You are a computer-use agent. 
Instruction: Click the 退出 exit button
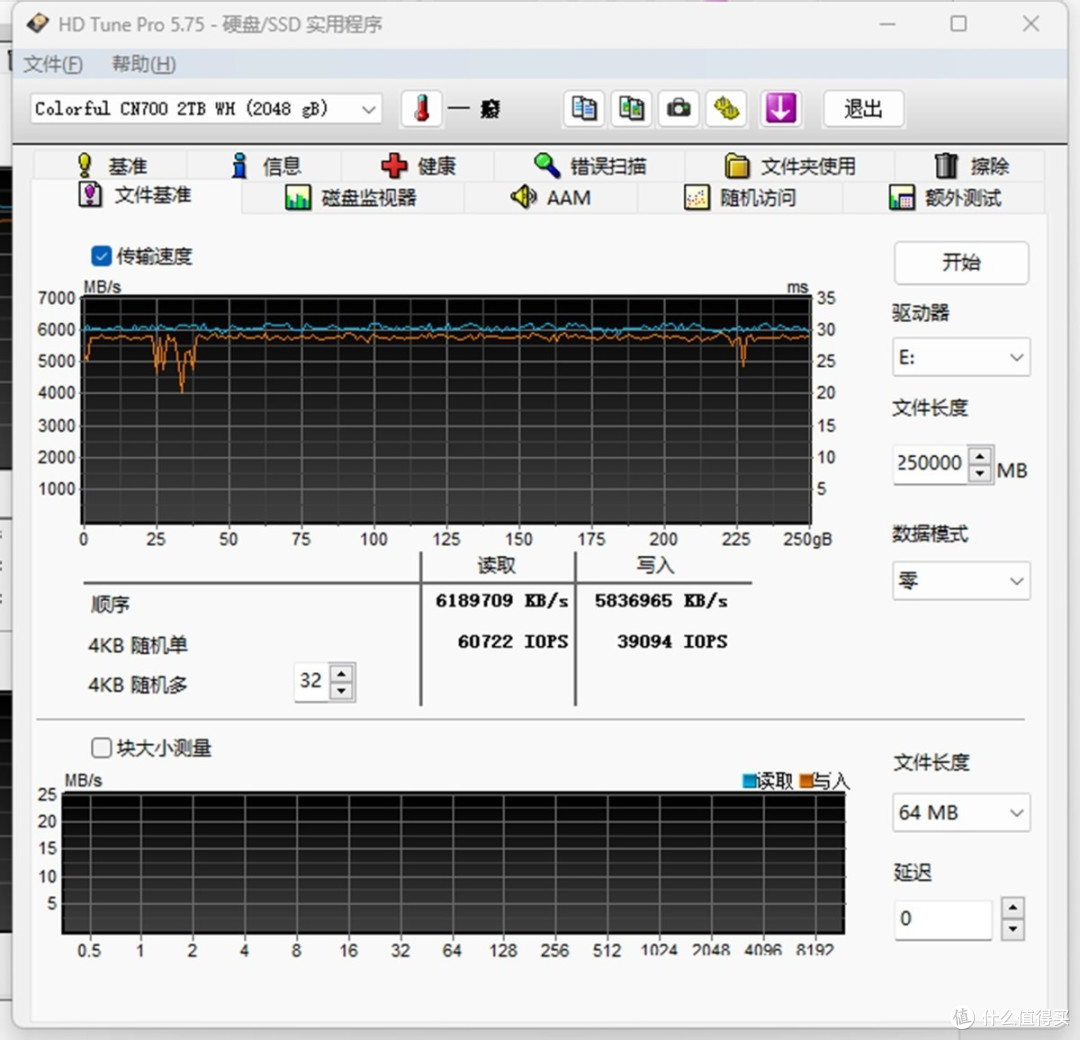pyautogui.click(x=864, y=109)
